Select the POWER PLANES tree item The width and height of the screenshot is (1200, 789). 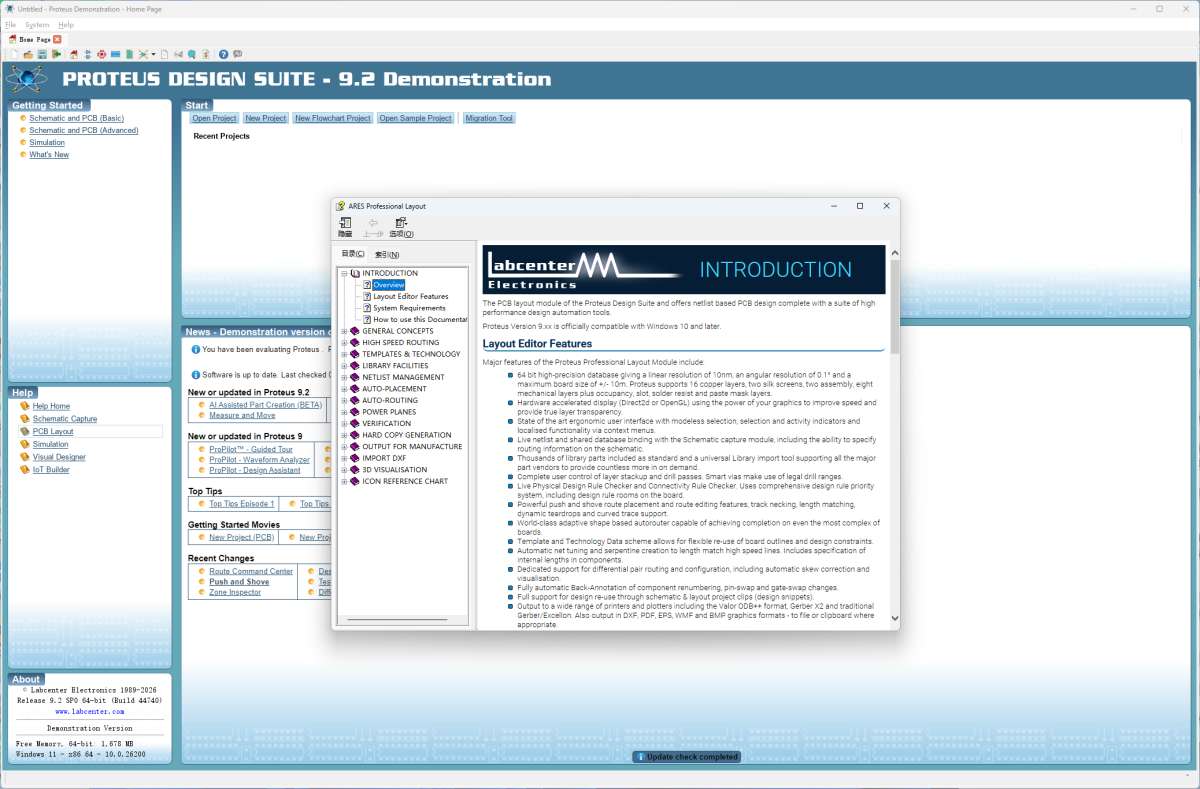[389, 412]
